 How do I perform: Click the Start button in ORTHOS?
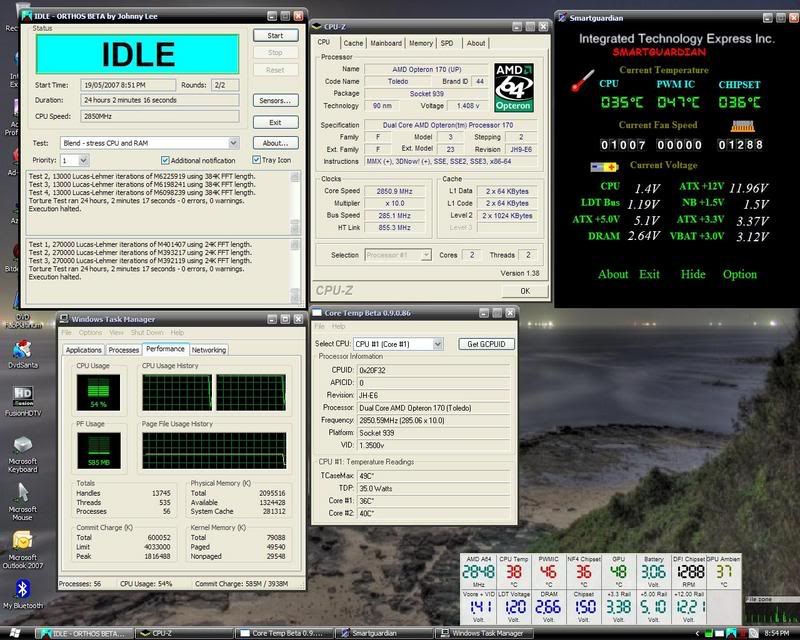pyautogui.click(x=276, y=35)
